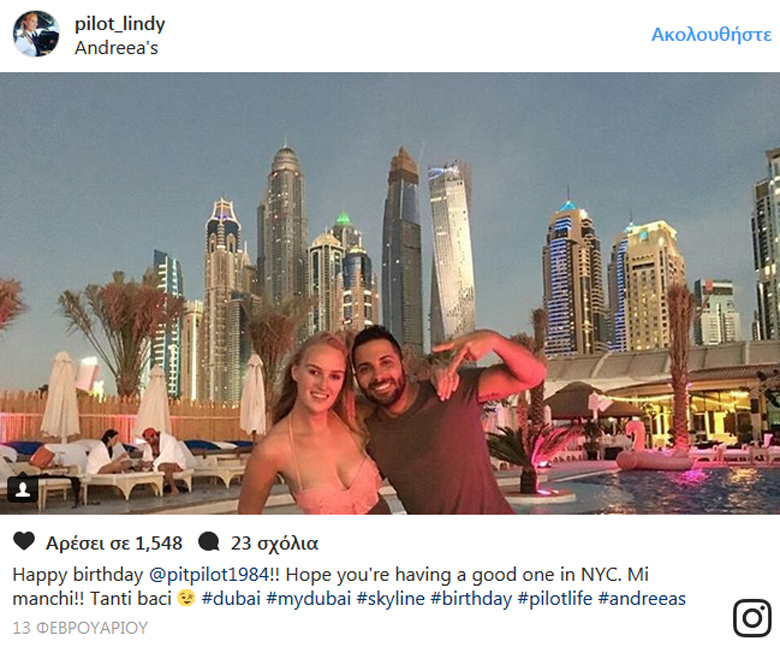This screenshot has width=780, height=647.
Task: Open the Dubai skyline post photo
Action: tap(390, 293)
